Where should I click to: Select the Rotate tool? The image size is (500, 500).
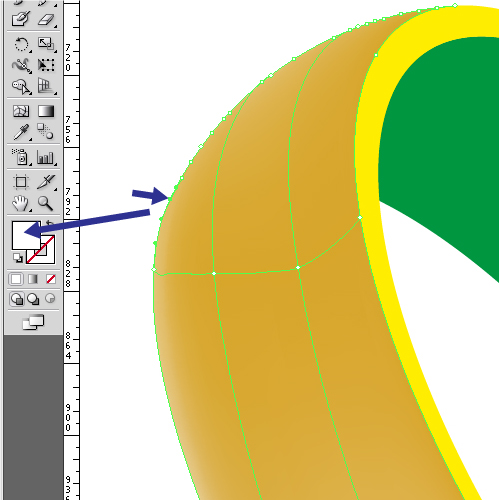[21, 44]
